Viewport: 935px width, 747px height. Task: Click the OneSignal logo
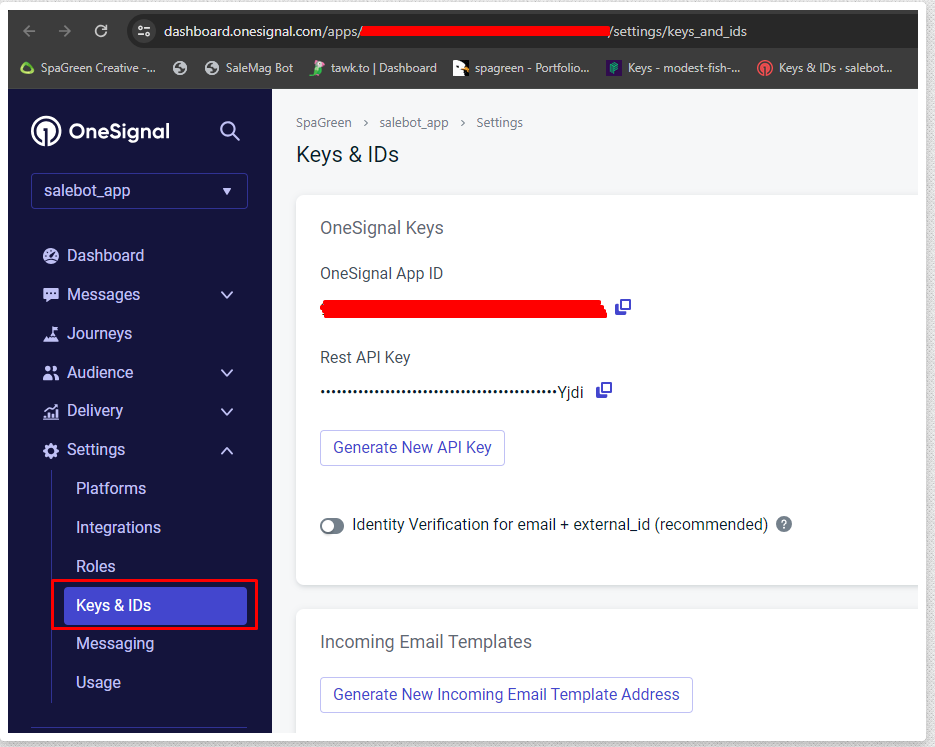(x=100, y=131)
